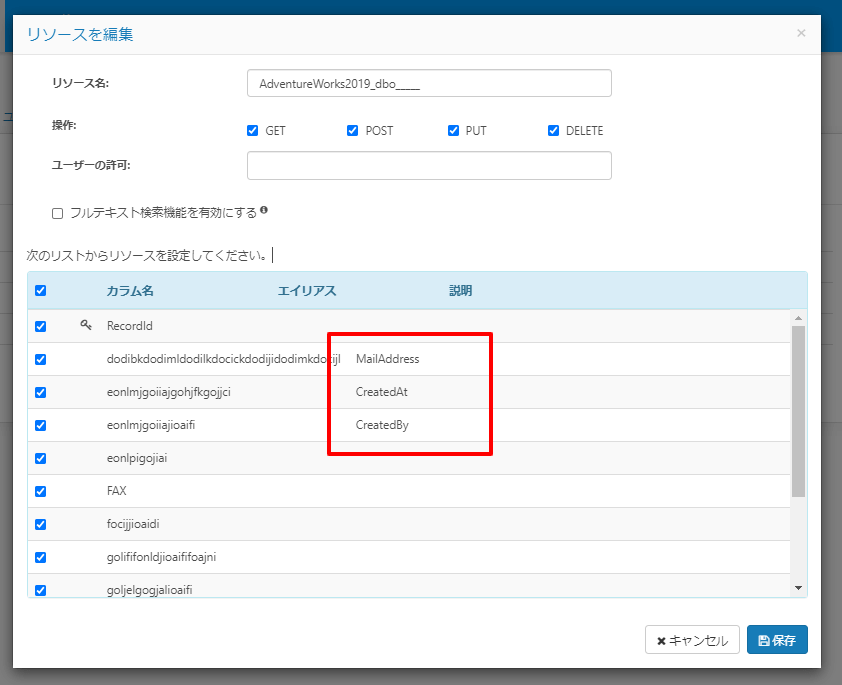The width and height of the screenshot is (842, 685).
Task: Click the エイリアス column header
Action: tap(307, 291)
